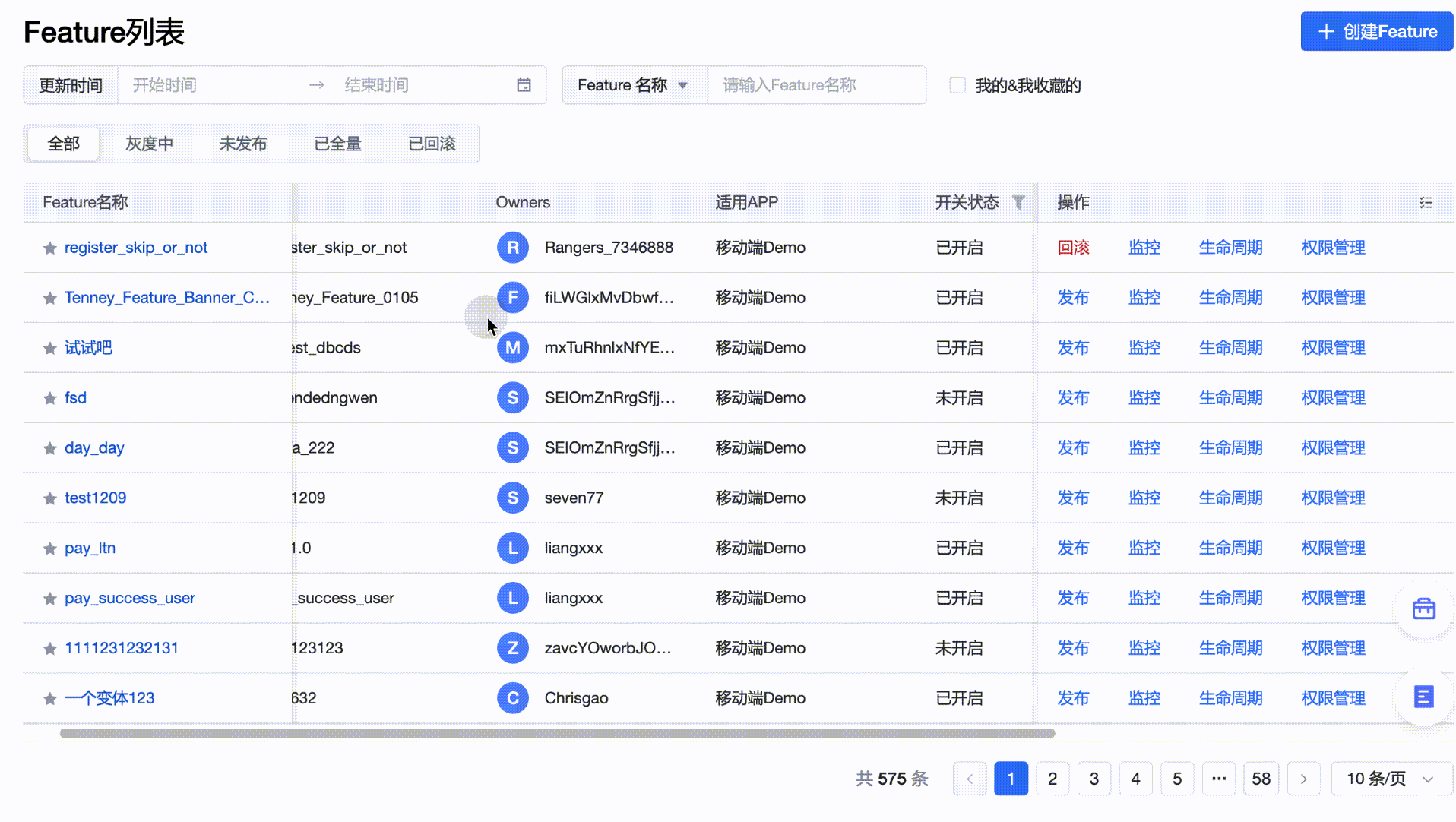Toggle favorite star for test1209
1456x822 pixels.
(50, 498)
